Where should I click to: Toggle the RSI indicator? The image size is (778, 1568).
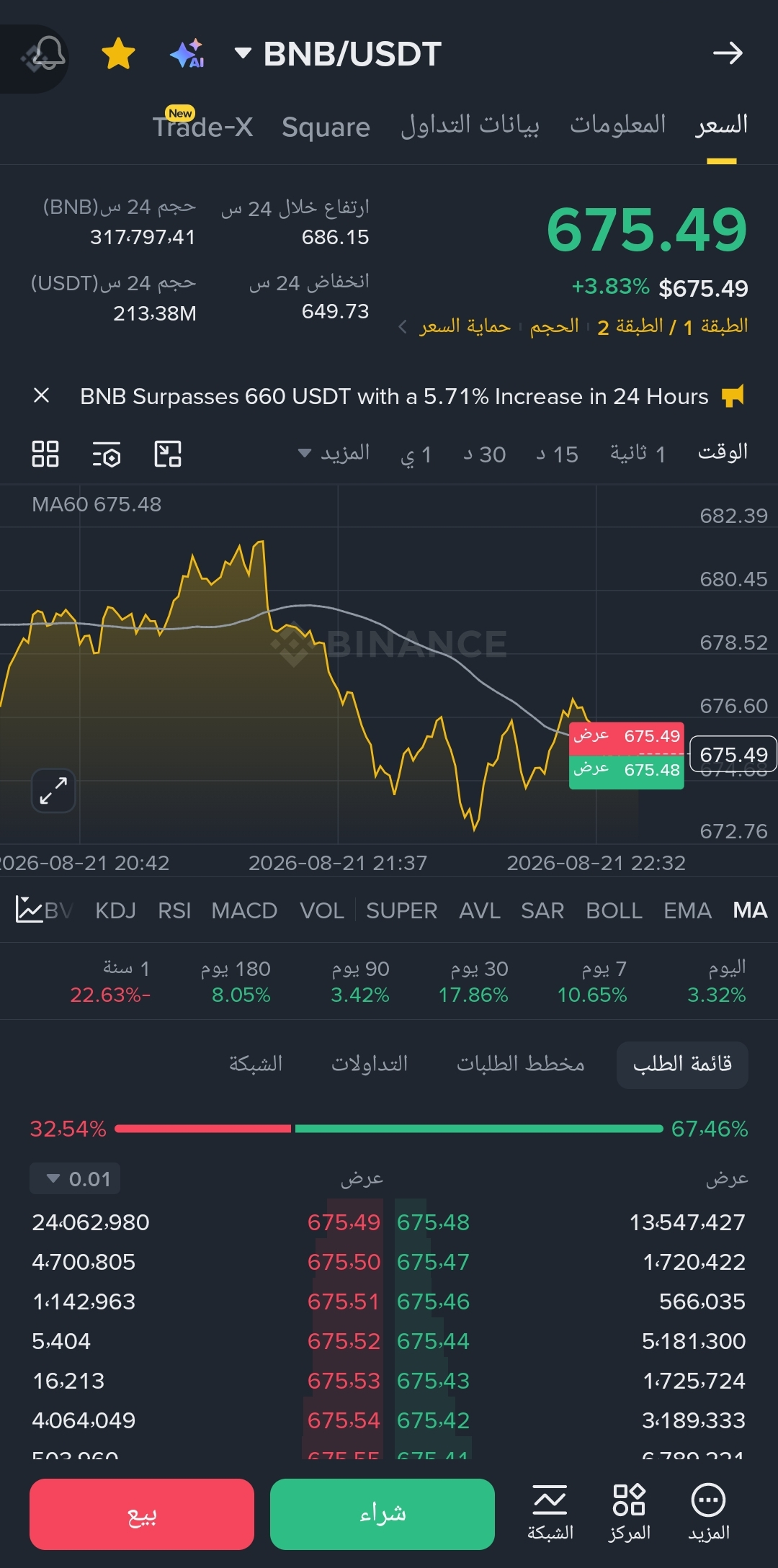coord(174,910)
